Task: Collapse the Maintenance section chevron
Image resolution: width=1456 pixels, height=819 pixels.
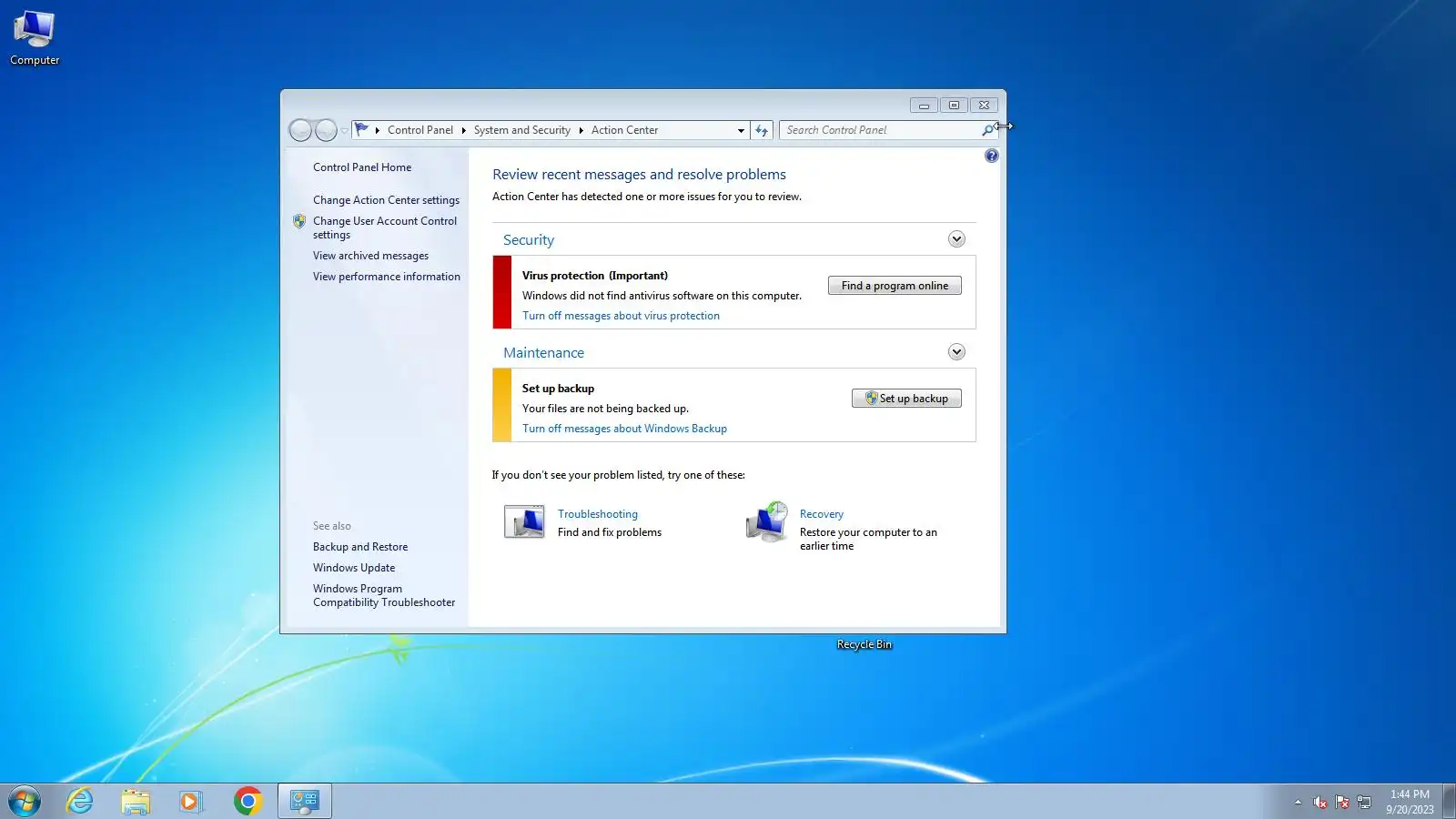Action: click(x=956, y=352)
